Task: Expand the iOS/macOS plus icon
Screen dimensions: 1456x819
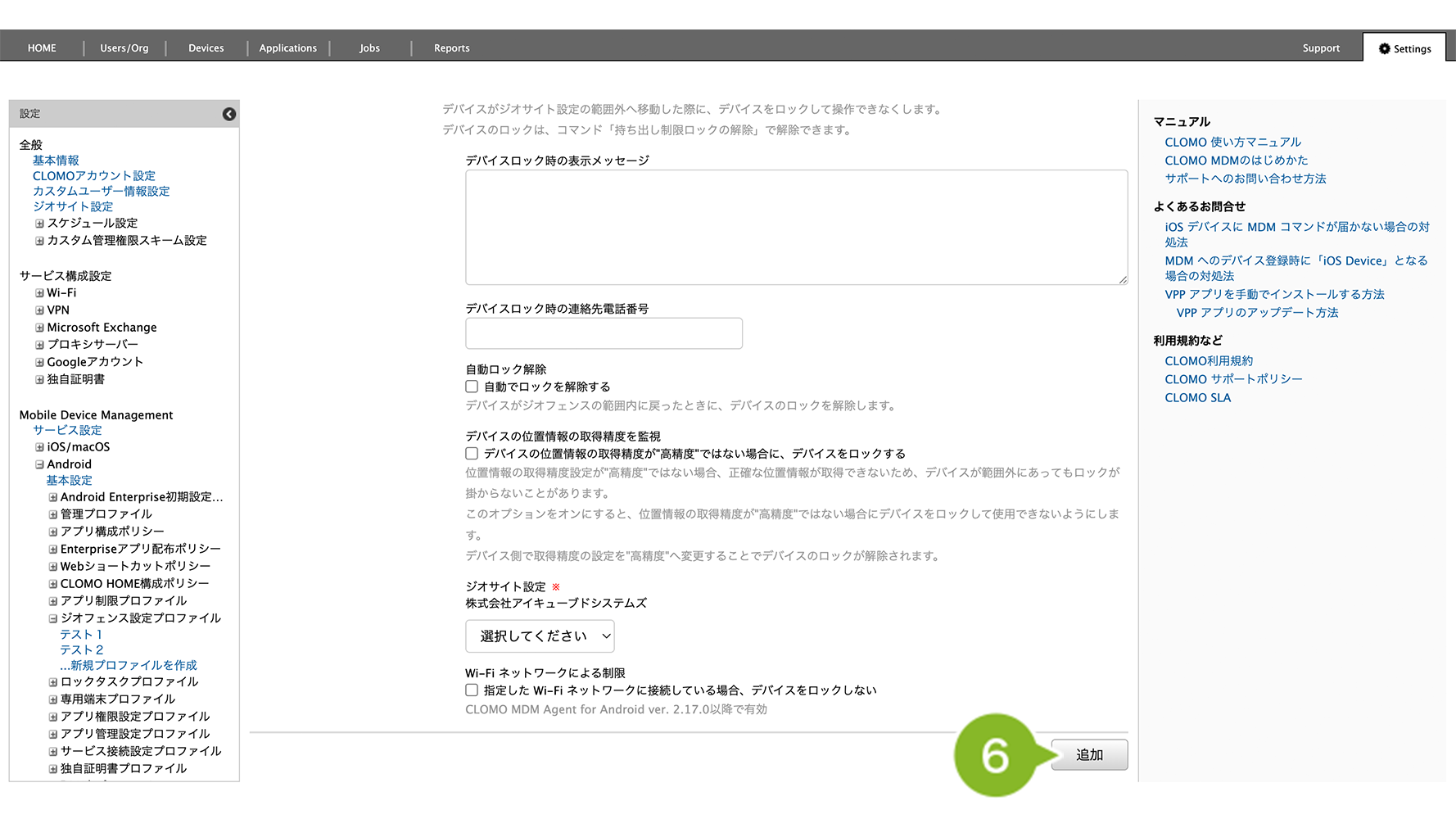Action: 39,447
